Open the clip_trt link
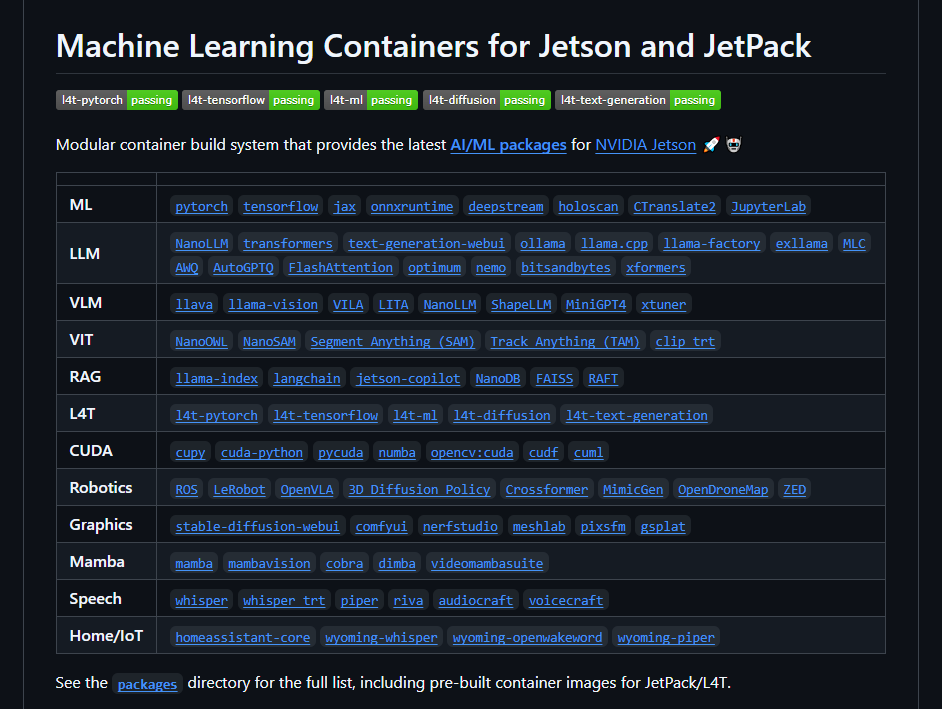942x709 pixels. (x=685, y=342)
